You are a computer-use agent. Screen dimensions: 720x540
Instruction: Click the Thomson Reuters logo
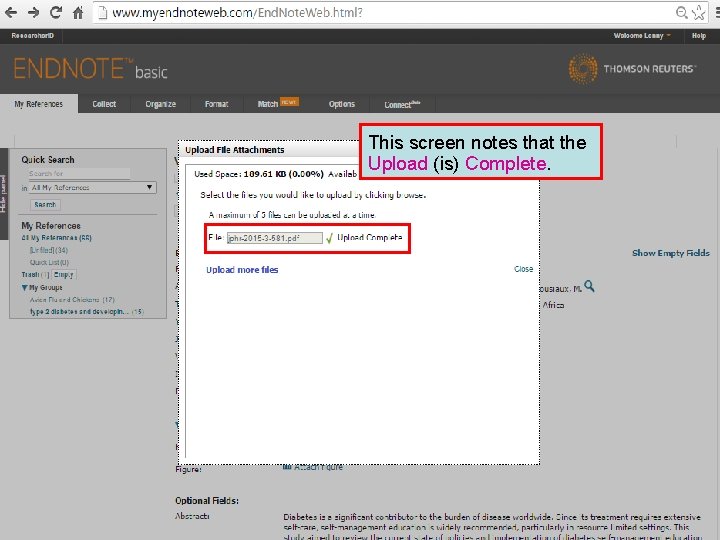tap(632, 69)
